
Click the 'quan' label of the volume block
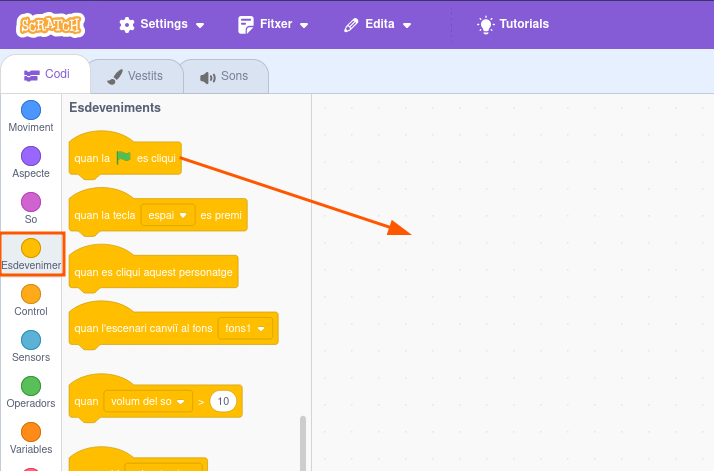(x=86, y=401)
